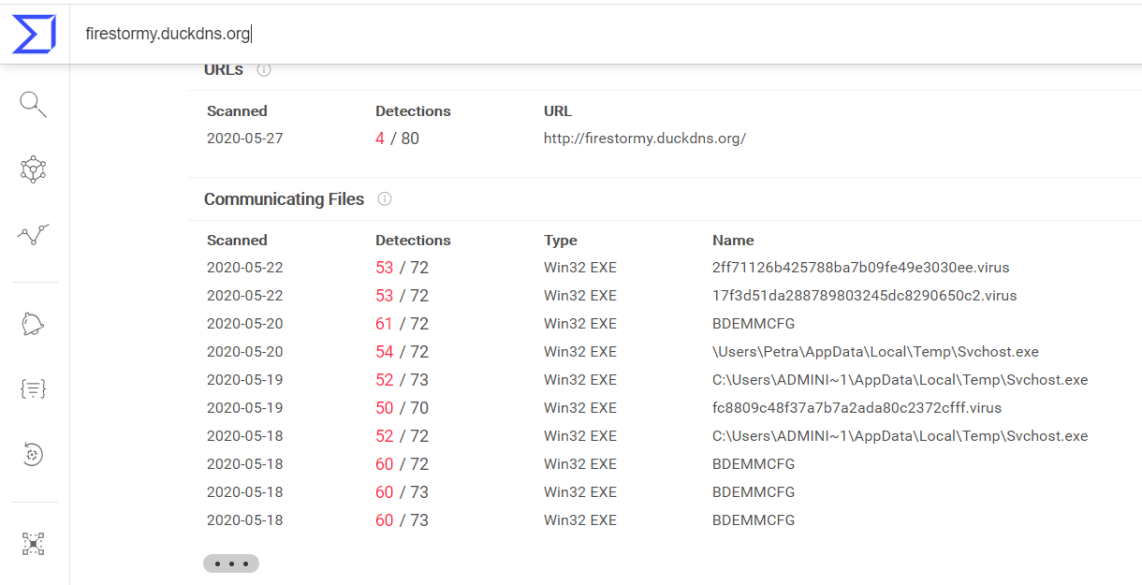Open the magnifying glass search icon
Viewport: 1142px width, 585px height.
tap(34, 104)
